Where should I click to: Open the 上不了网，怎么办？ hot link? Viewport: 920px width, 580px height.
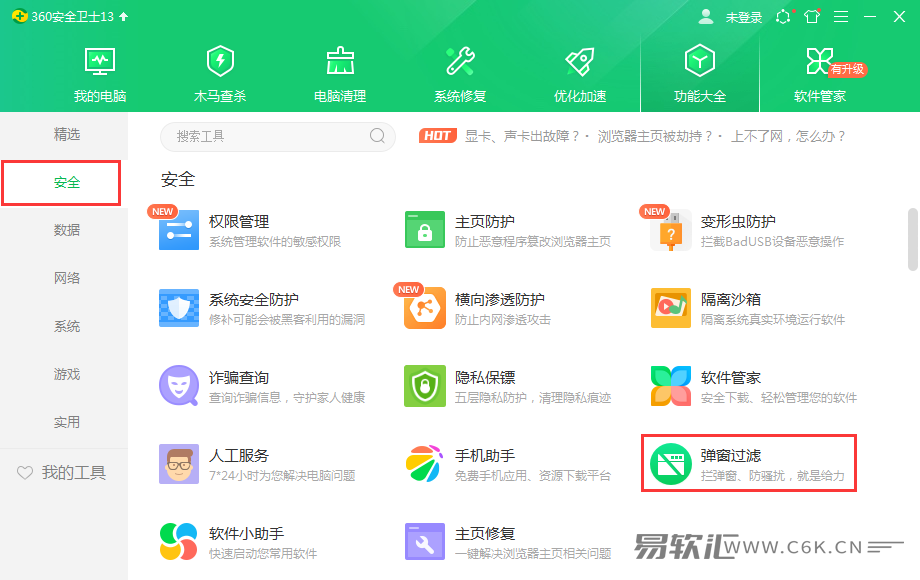pos(787,136)
